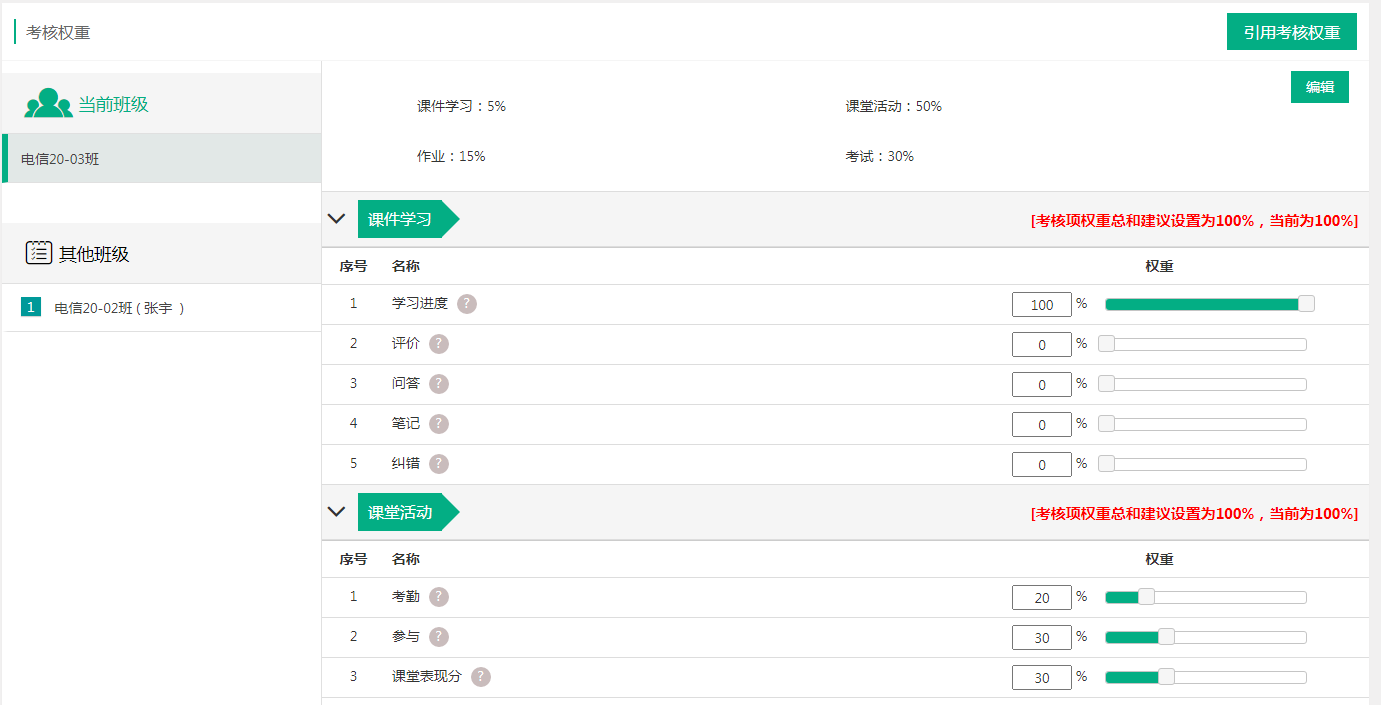Click the 学习进度 weight slider handle
Image resolution: width=1381 pixels, height=705 pixels.
point(1306,304)
